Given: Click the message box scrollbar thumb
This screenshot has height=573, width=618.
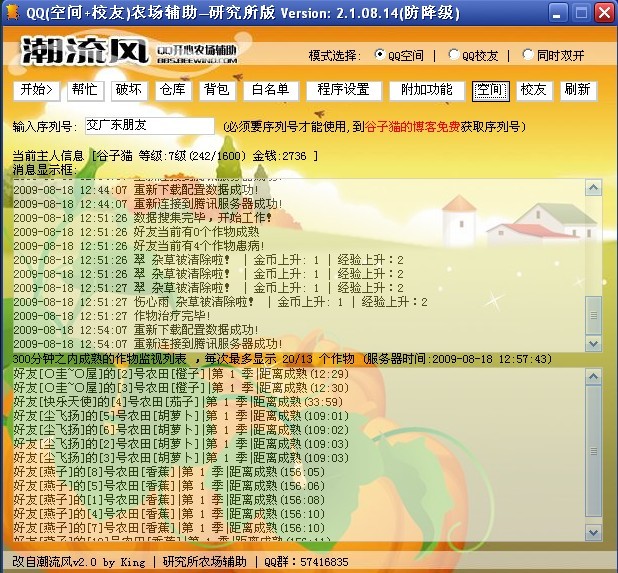Looking at the screenshot, I should click(x=593, y=315).
